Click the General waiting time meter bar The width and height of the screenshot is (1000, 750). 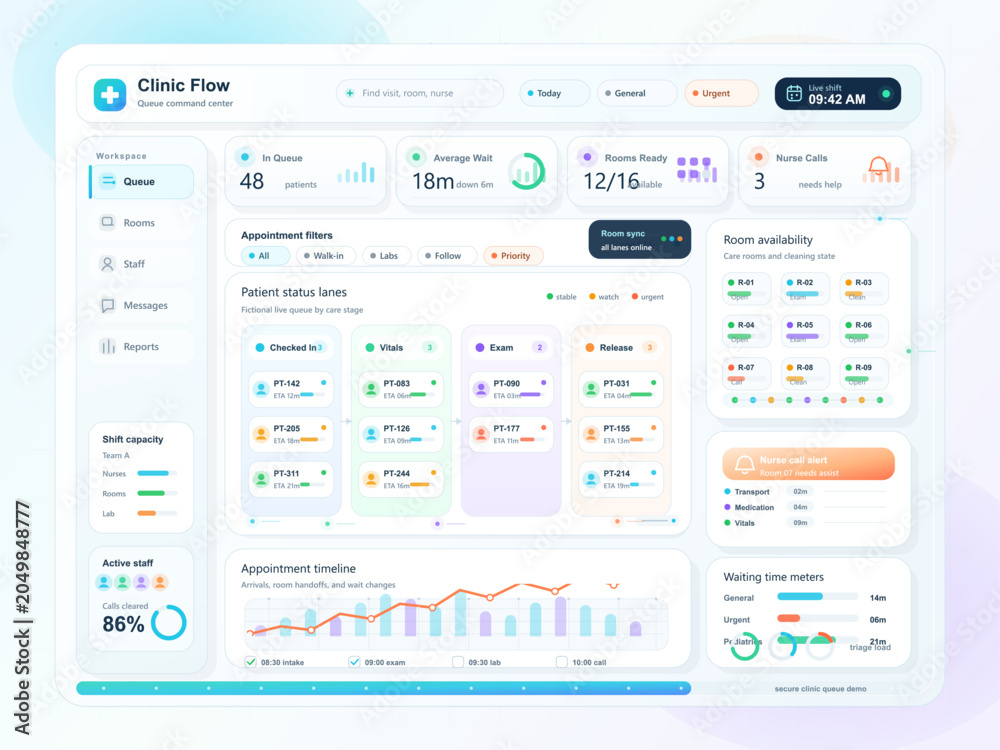(x=817, y=597)
